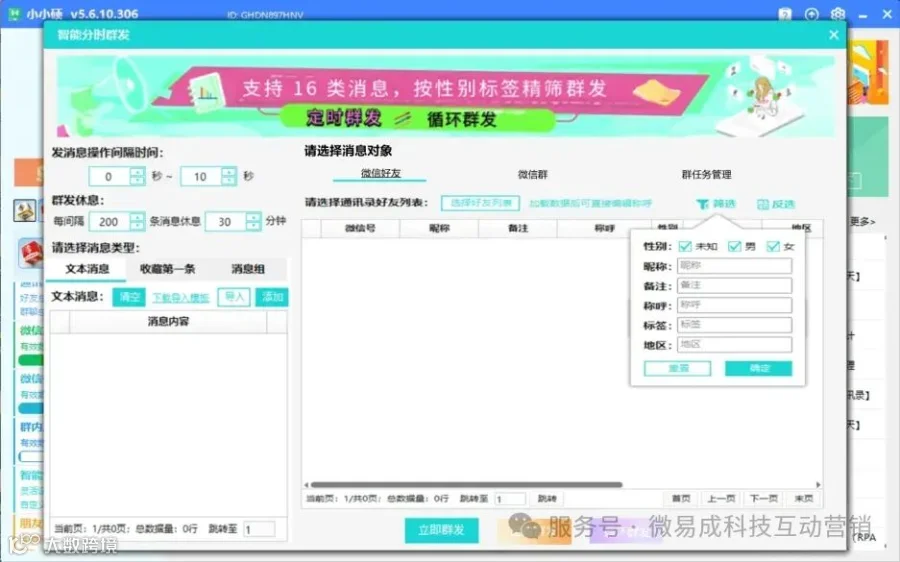Uncheck the 男 gender checkbox

734,246
